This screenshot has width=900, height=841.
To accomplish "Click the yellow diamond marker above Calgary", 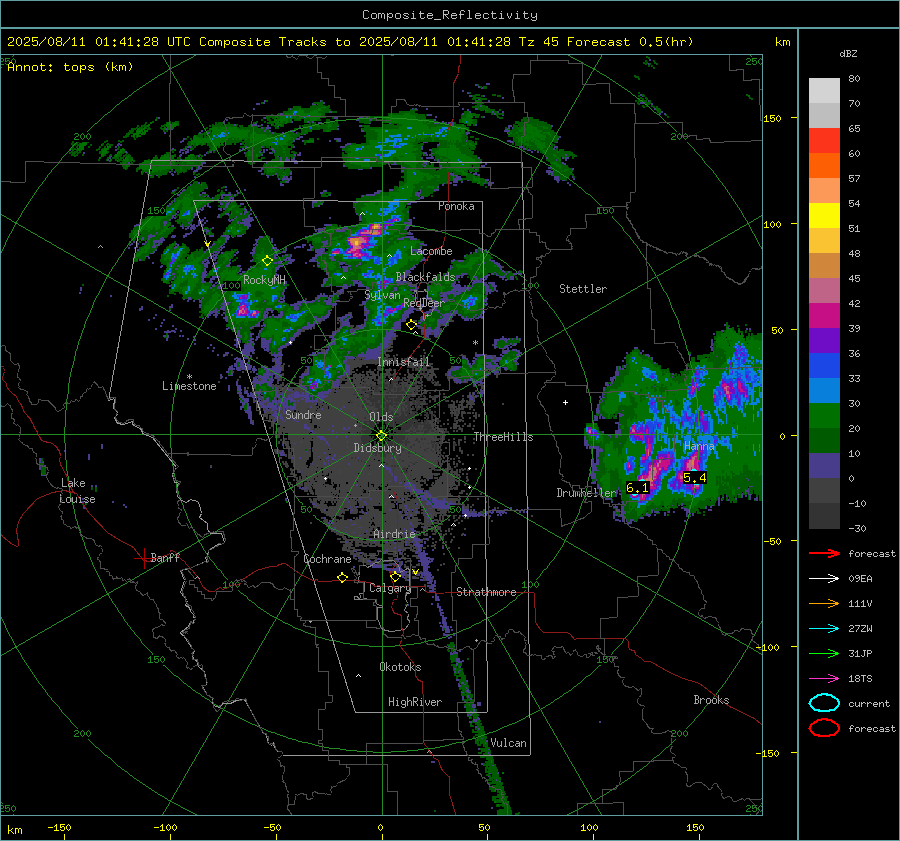I will pos(395,576).
